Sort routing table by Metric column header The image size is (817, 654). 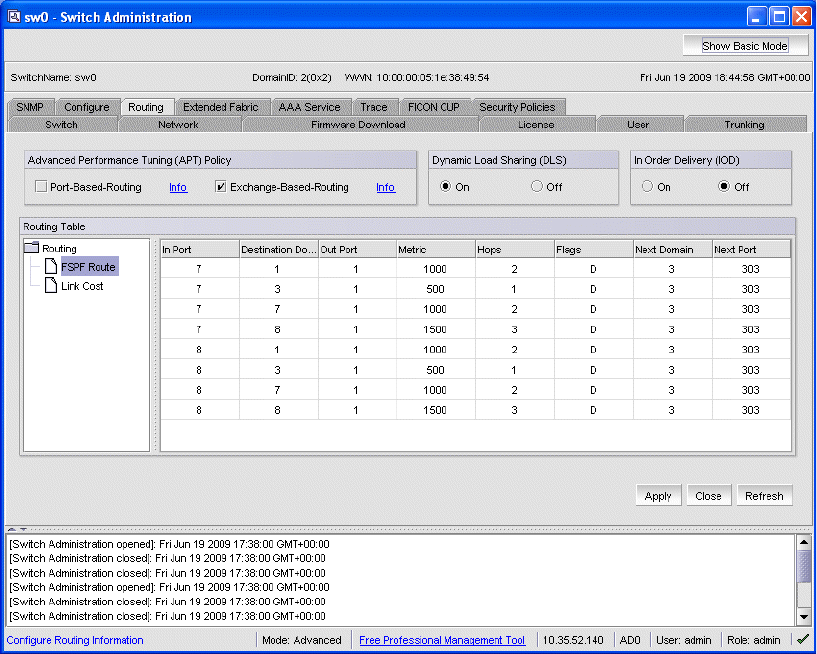[x=435, y=249]
